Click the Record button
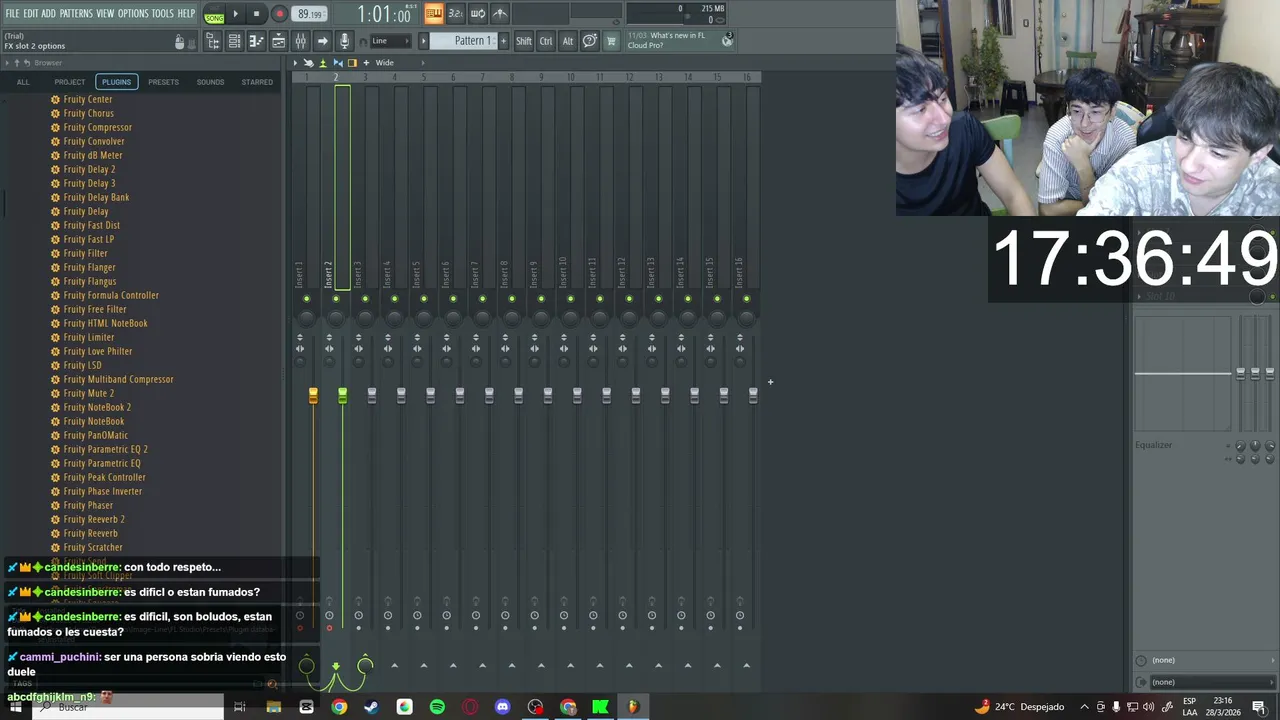The image size is (1280, 720). click(279, 14)
